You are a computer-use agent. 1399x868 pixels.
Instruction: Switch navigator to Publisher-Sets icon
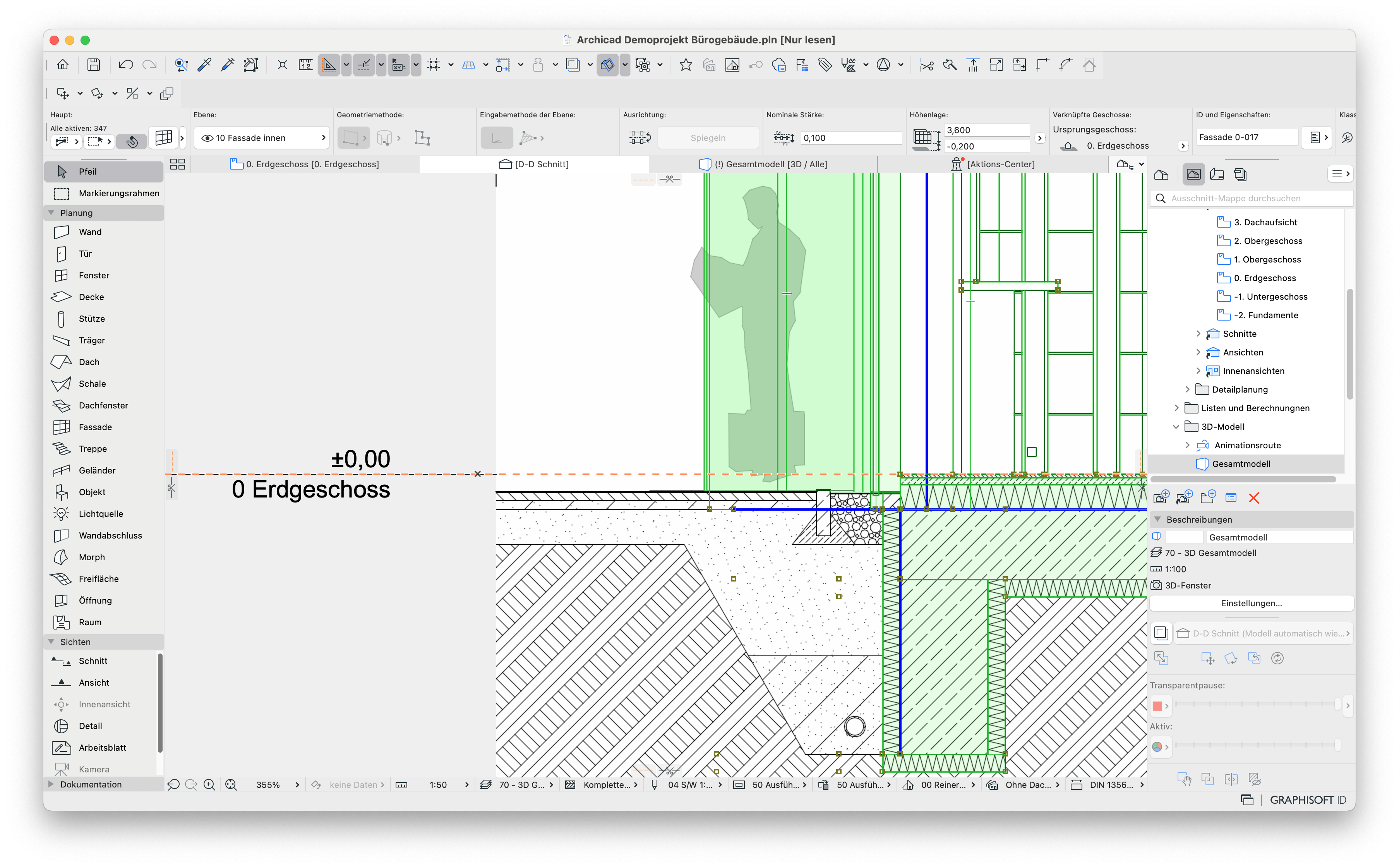click(1240, 175)
